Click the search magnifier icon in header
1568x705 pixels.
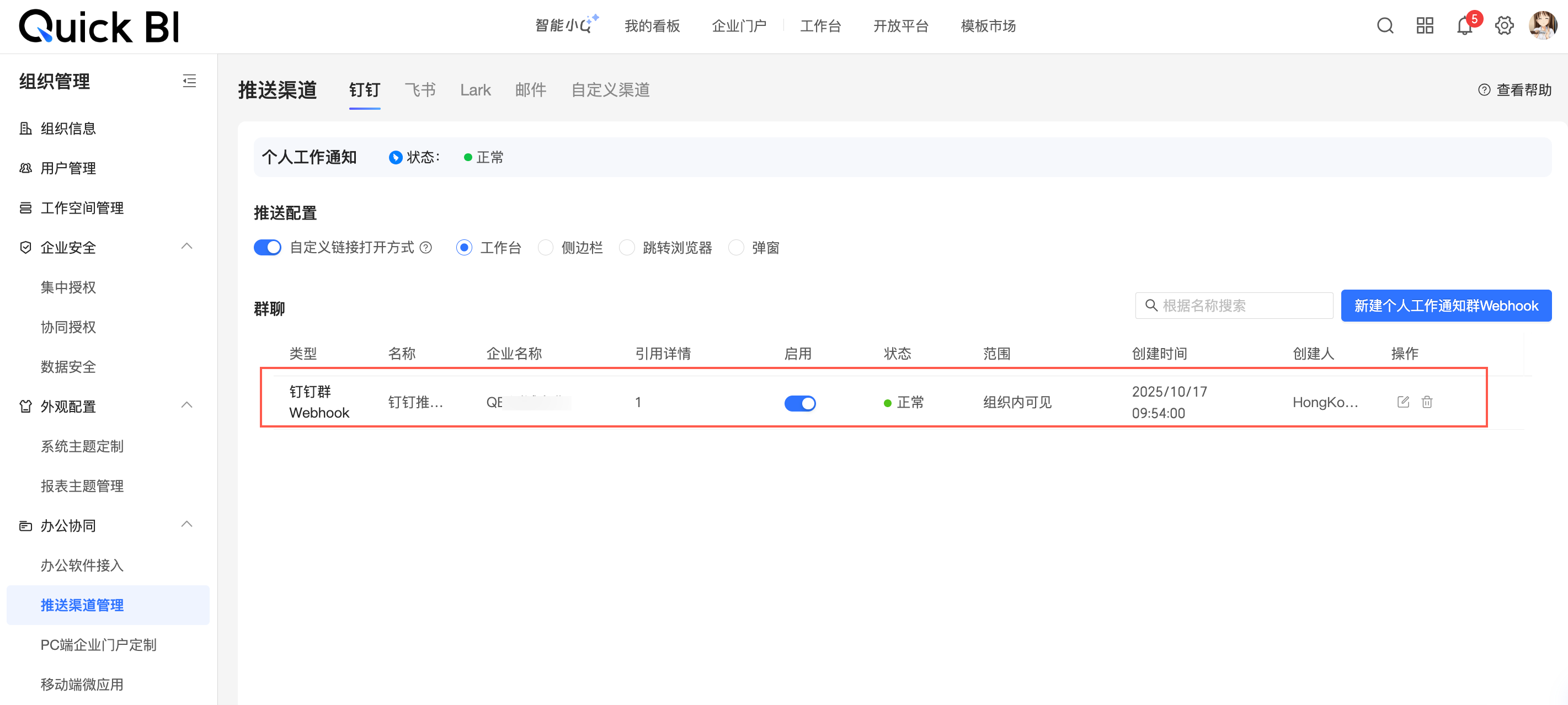click(x=1385, y=25)
